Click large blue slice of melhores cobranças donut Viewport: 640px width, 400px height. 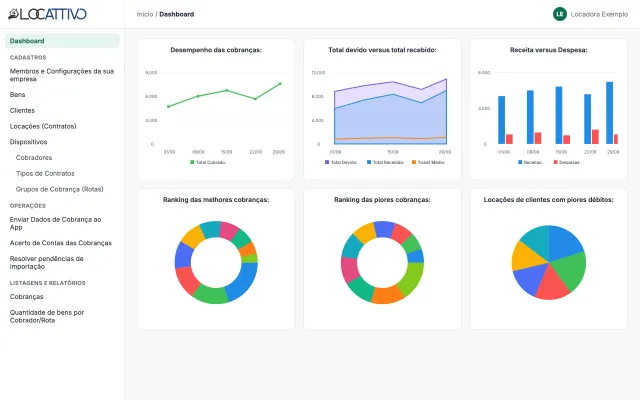pyautogui.click(x=242, y=282)
